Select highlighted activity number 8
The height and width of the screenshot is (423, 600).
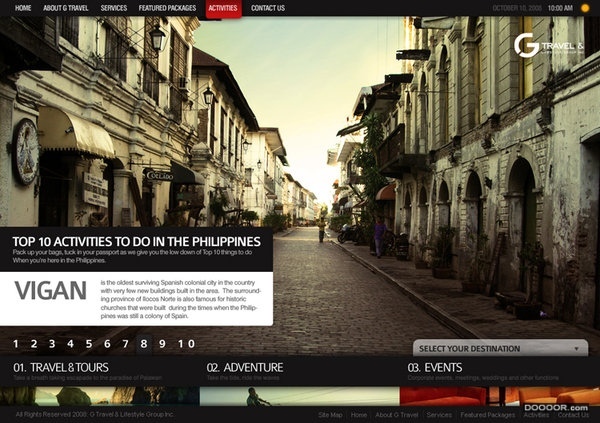coord(144,344)
